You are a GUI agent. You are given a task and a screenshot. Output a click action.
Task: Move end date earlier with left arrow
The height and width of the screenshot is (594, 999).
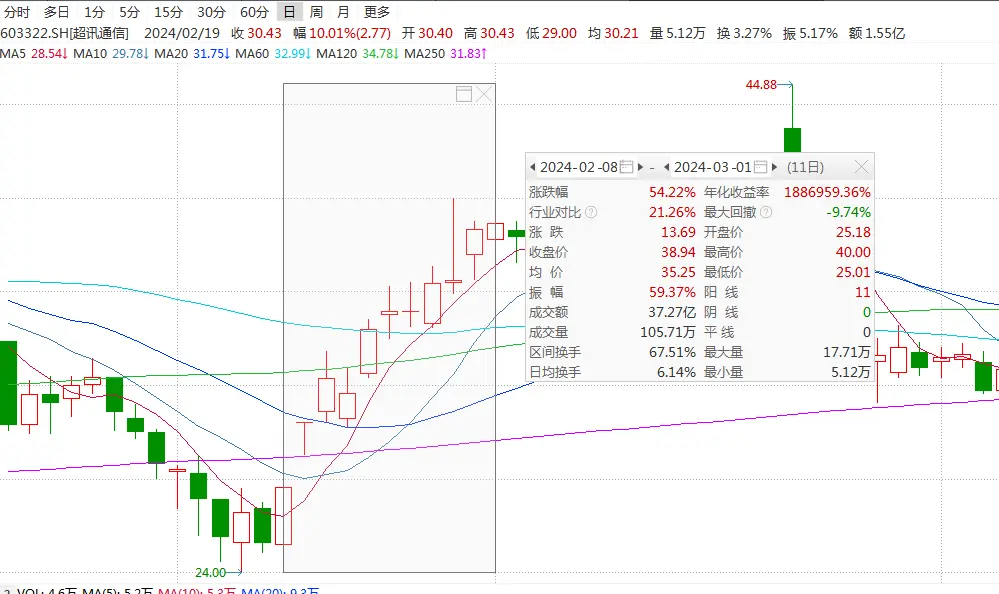click(667, 167)
